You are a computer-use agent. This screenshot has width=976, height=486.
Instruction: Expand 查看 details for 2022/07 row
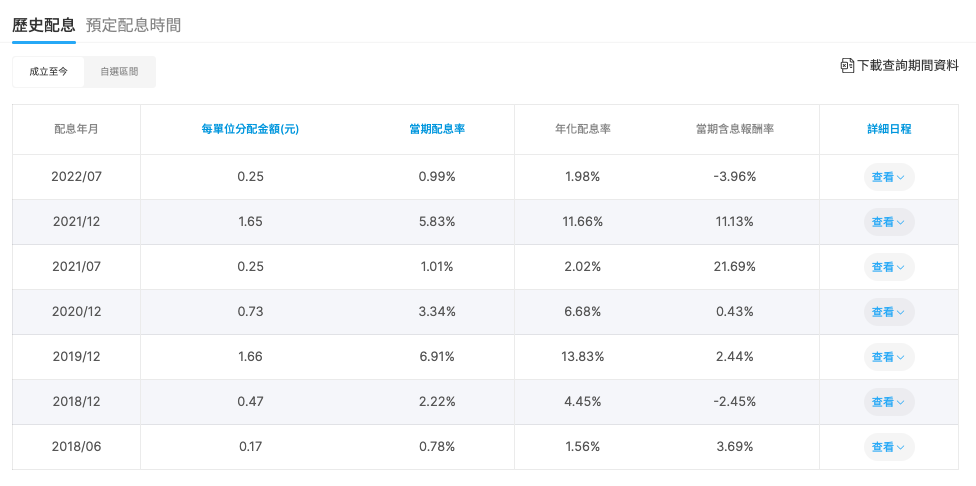click(x=889, y=177)
